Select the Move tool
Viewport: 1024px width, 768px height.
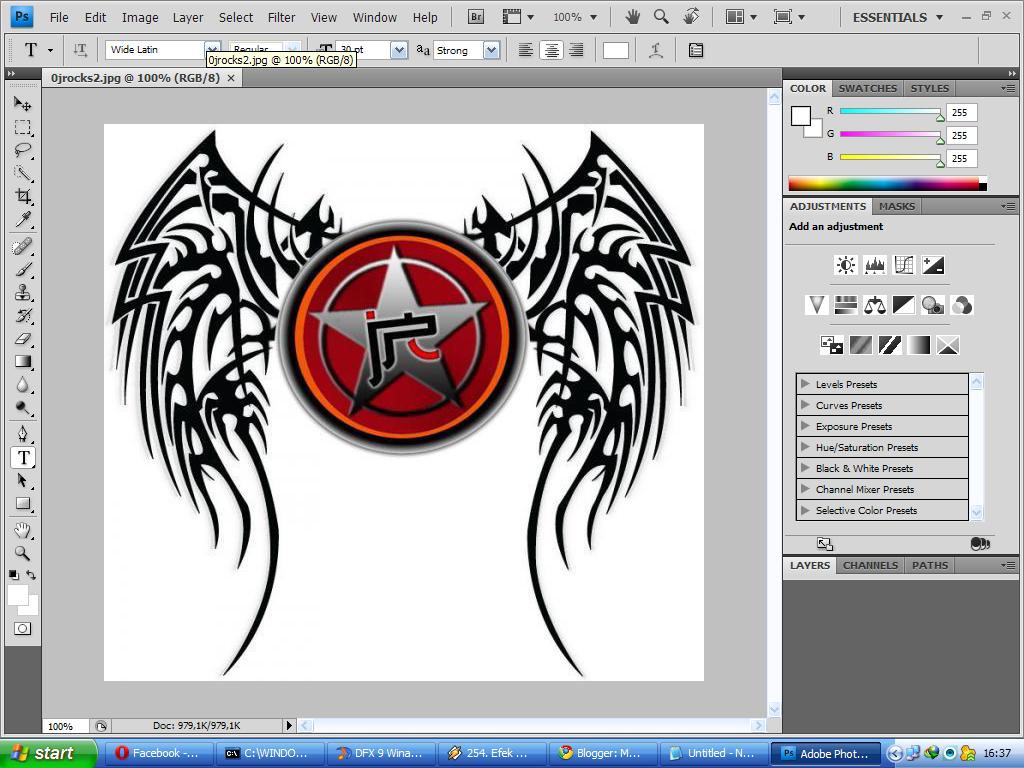pyautogui.click(x=23, y=102)
